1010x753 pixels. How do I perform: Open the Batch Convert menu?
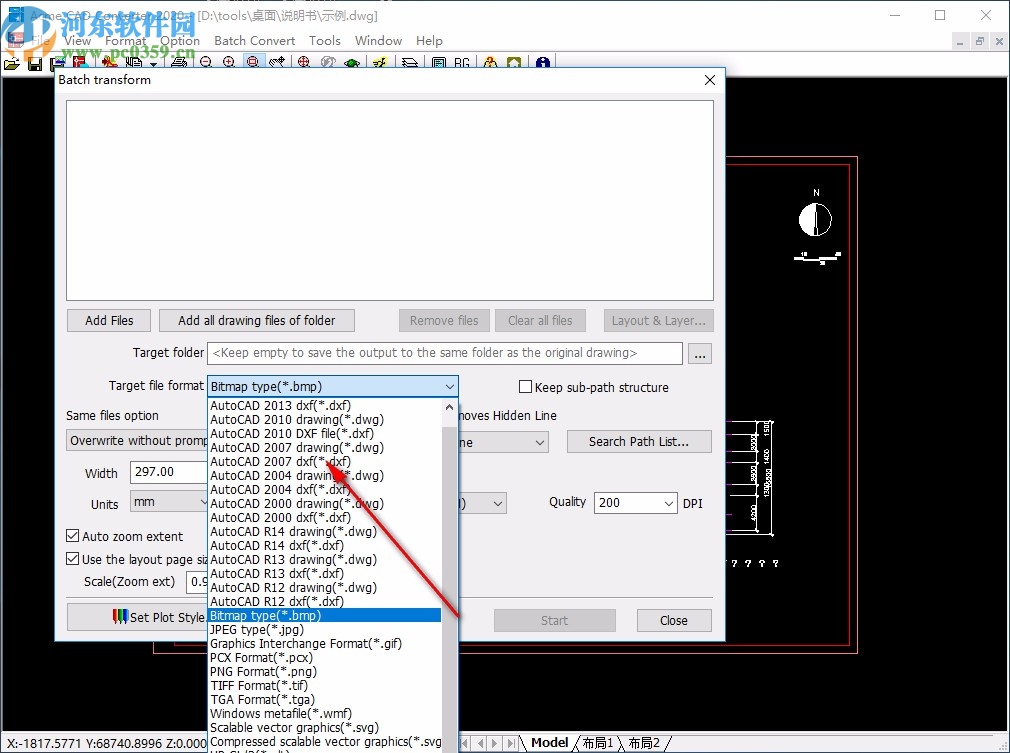[x=254, y=41]
